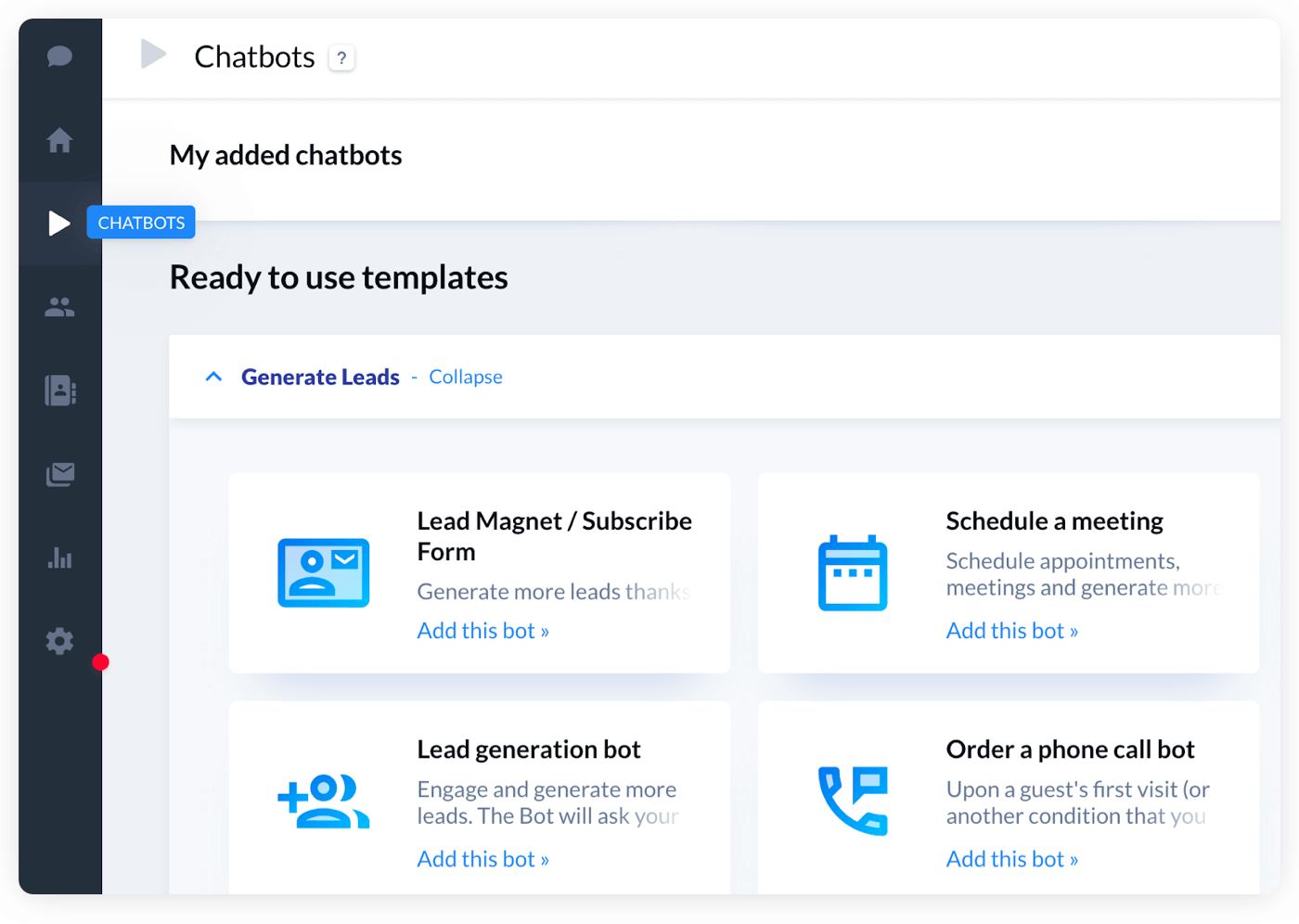
Task: Select the contacts address book icon
Action: [x=59, y=390]
